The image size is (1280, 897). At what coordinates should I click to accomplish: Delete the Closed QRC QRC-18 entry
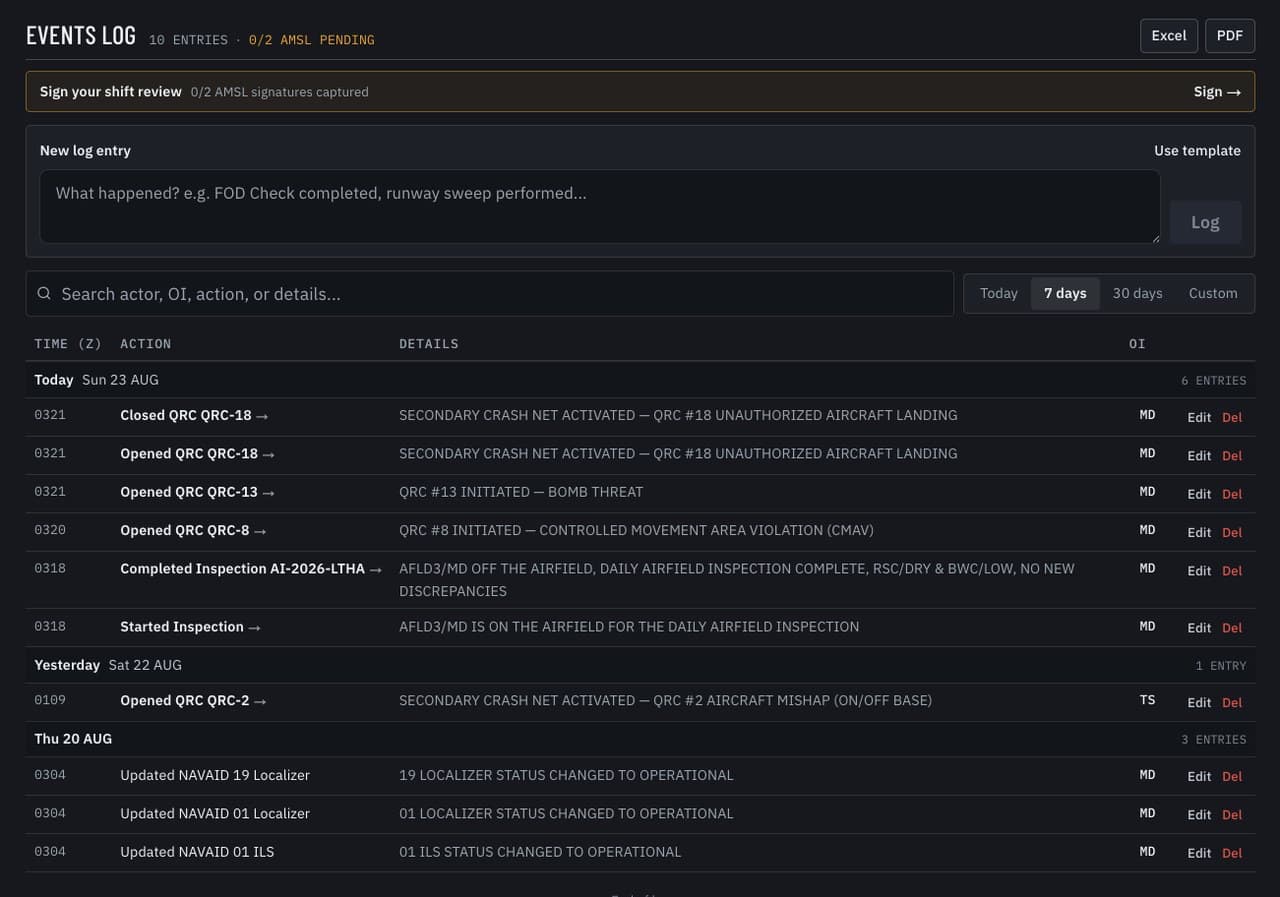click(1232, 417)
